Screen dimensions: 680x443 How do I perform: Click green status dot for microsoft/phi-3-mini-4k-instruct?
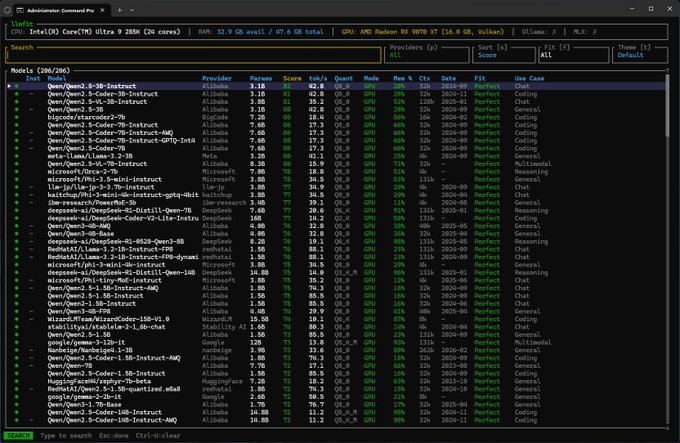[17, 265]
